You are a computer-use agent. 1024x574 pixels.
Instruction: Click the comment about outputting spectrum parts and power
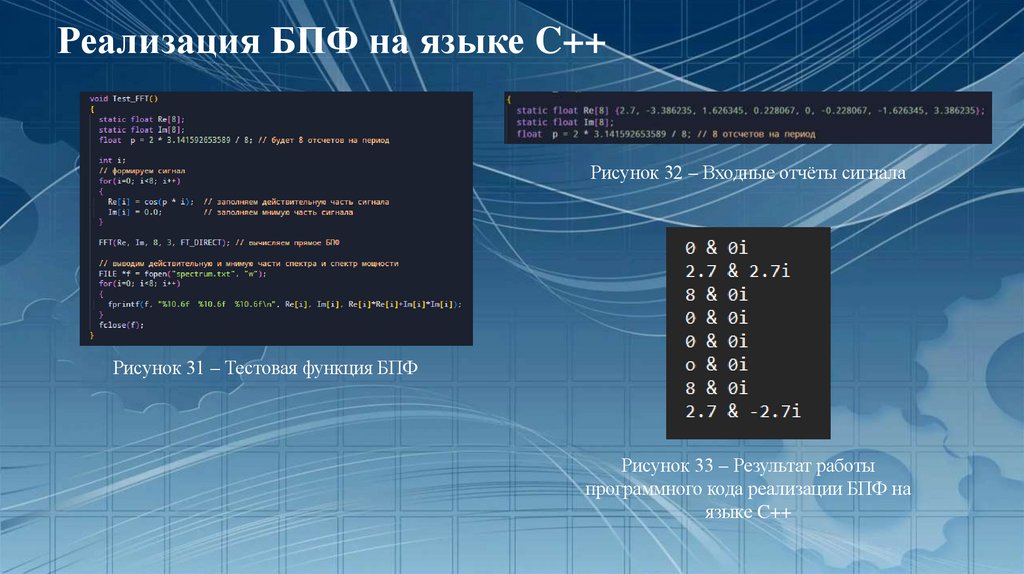(248, 263)
